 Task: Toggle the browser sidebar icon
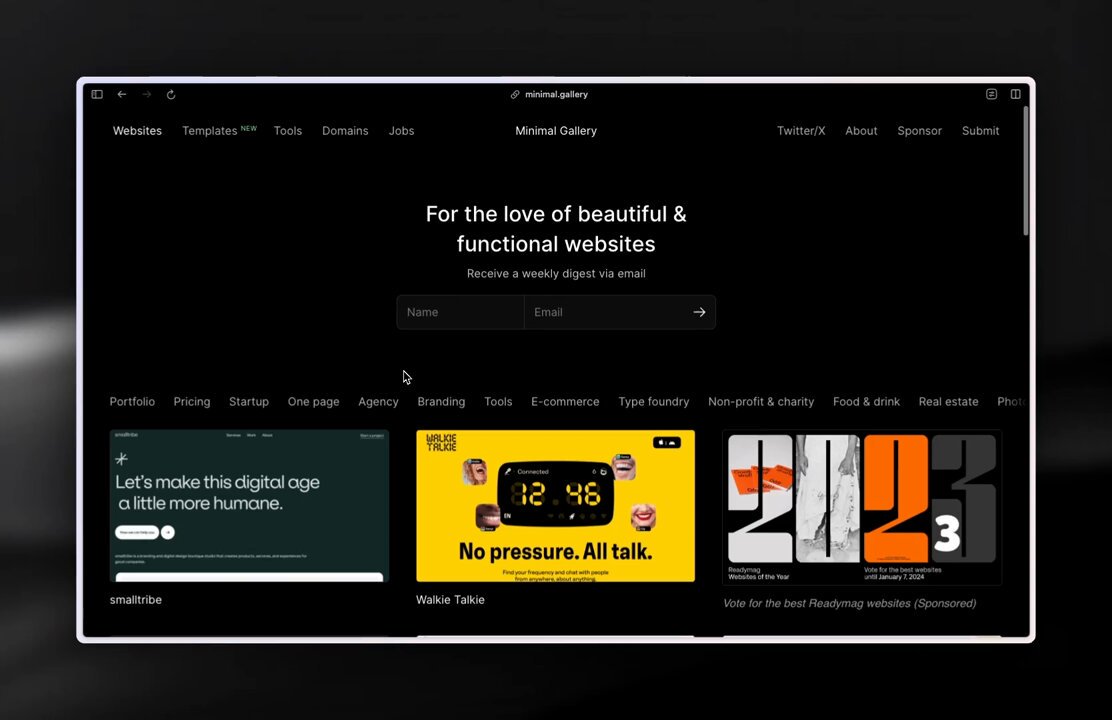pyautogui.click(x=97, y=94)
